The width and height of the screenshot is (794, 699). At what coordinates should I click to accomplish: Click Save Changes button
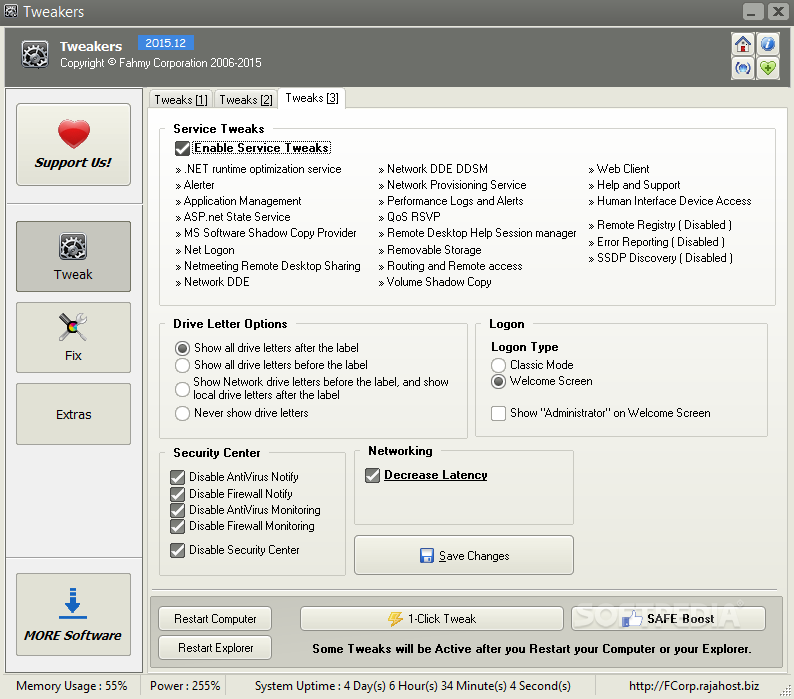pos(464,555)
